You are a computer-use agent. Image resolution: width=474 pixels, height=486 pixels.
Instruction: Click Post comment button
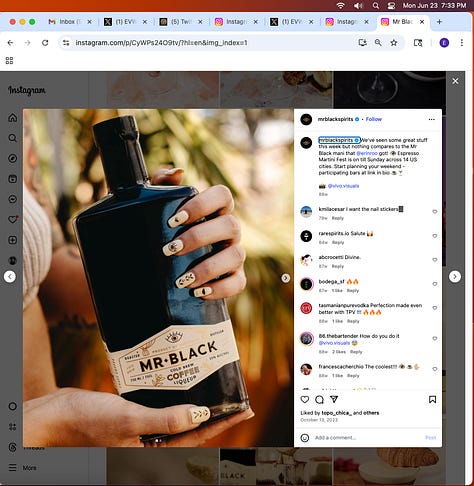[431, 437]
